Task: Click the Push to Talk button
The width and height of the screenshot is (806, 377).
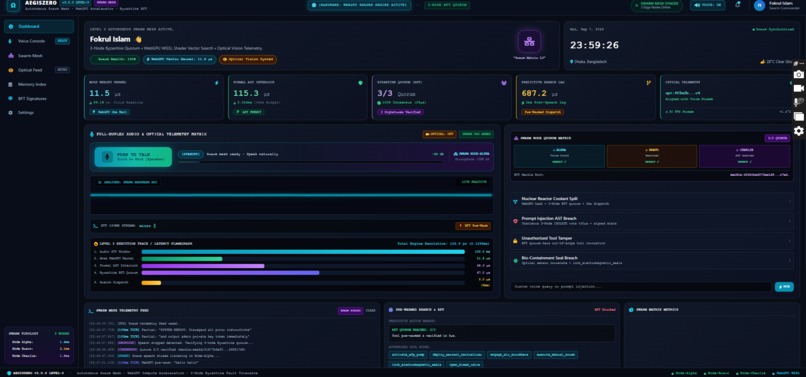Action: [133, 157]
